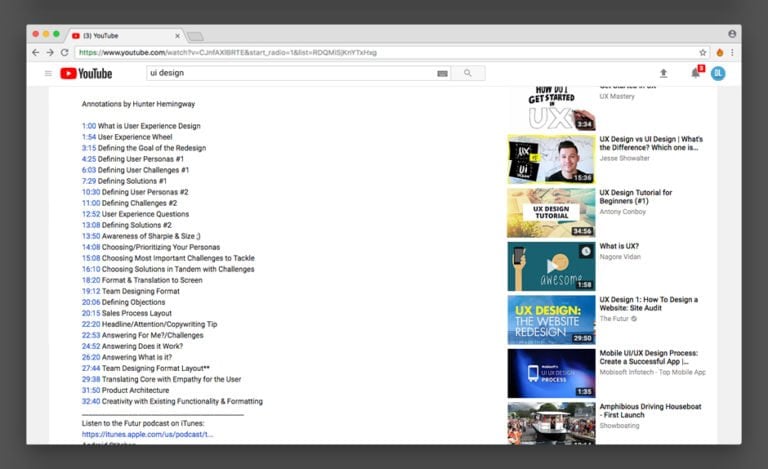Click channel name 'Jesse Showalter'

[624, 158]
